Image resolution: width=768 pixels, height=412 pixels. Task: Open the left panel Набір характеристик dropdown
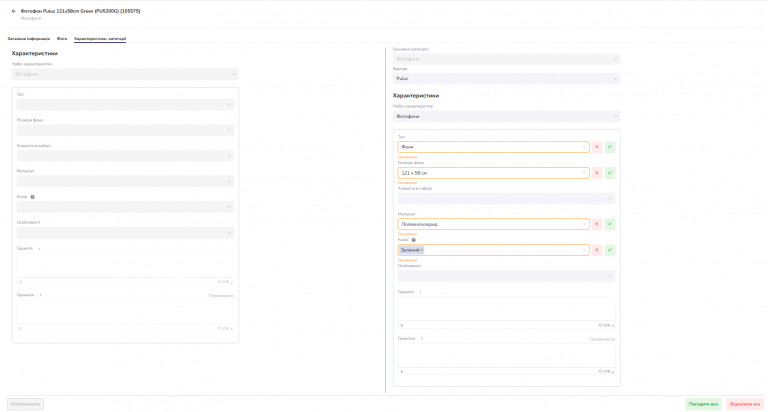pos(125,74)
